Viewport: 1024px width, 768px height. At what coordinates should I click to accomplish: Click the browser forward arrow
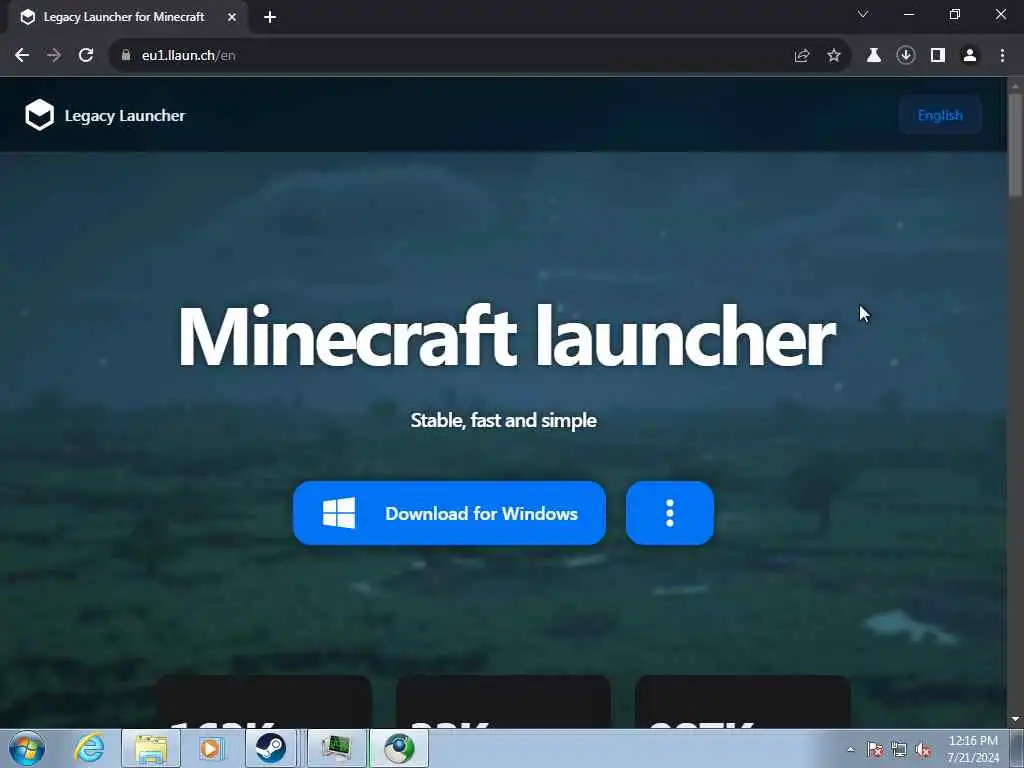pyautogui.click(x=54, y=56)
